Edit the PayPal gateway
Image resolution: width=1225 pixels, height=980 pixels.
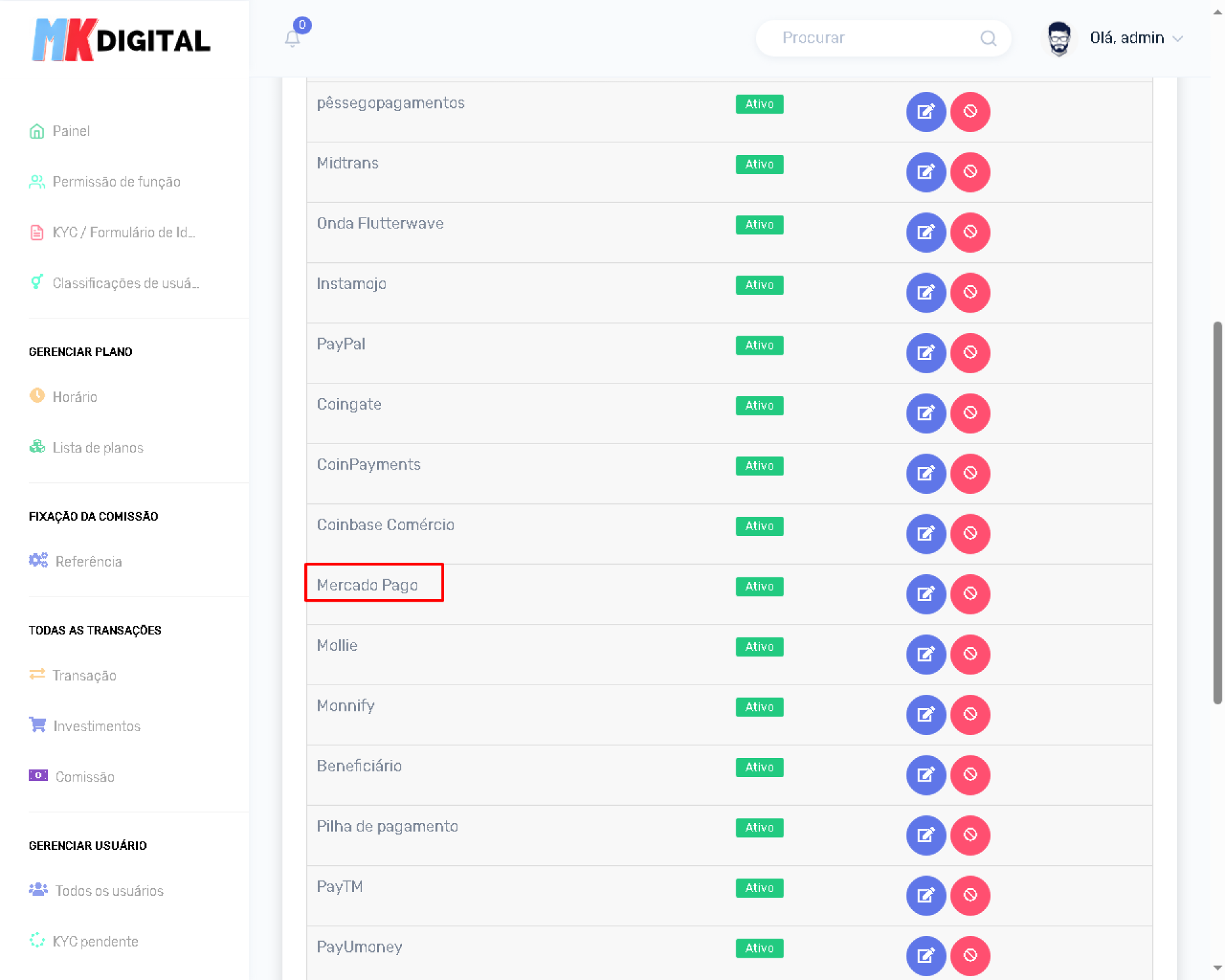coord(925,353)
